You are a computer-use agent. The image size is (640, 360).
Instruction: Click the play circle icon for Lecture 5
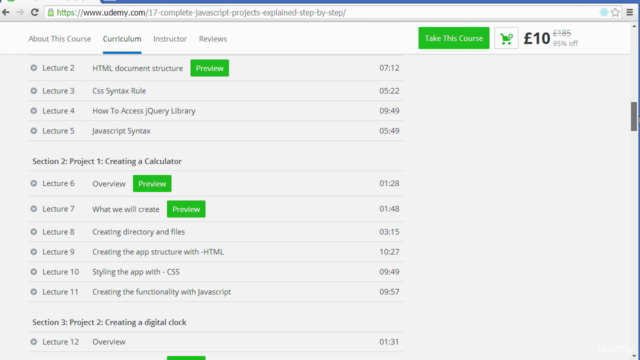34,131
